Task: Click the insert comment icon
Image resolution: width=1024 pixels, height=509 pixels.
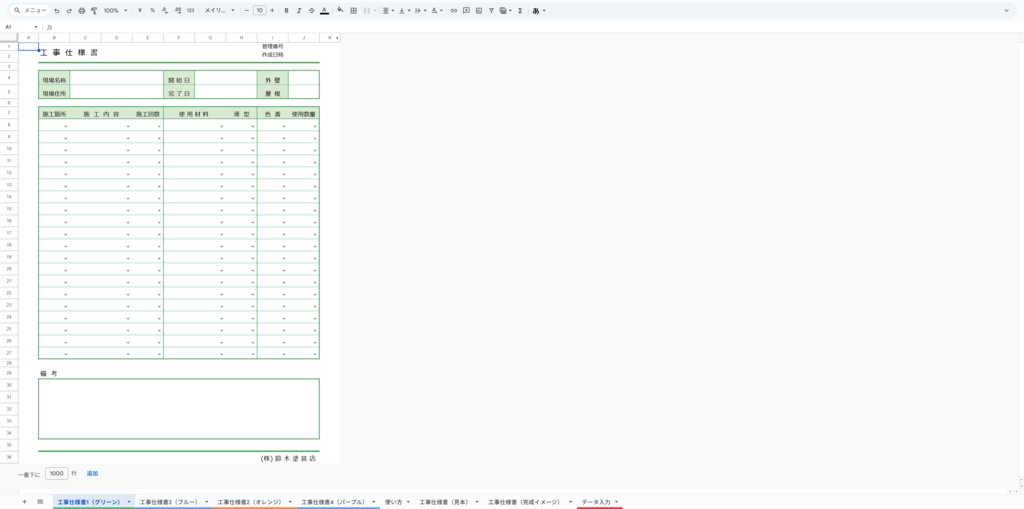Action: tap(466, 10)
